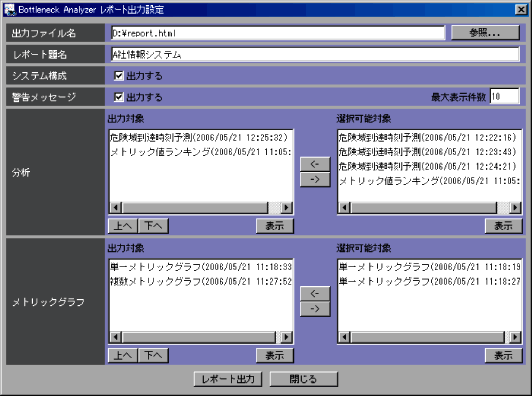Click the -> arrow button in メトリックグラフ section
This screenshot has height=396, width=532.
pos(315,309)
